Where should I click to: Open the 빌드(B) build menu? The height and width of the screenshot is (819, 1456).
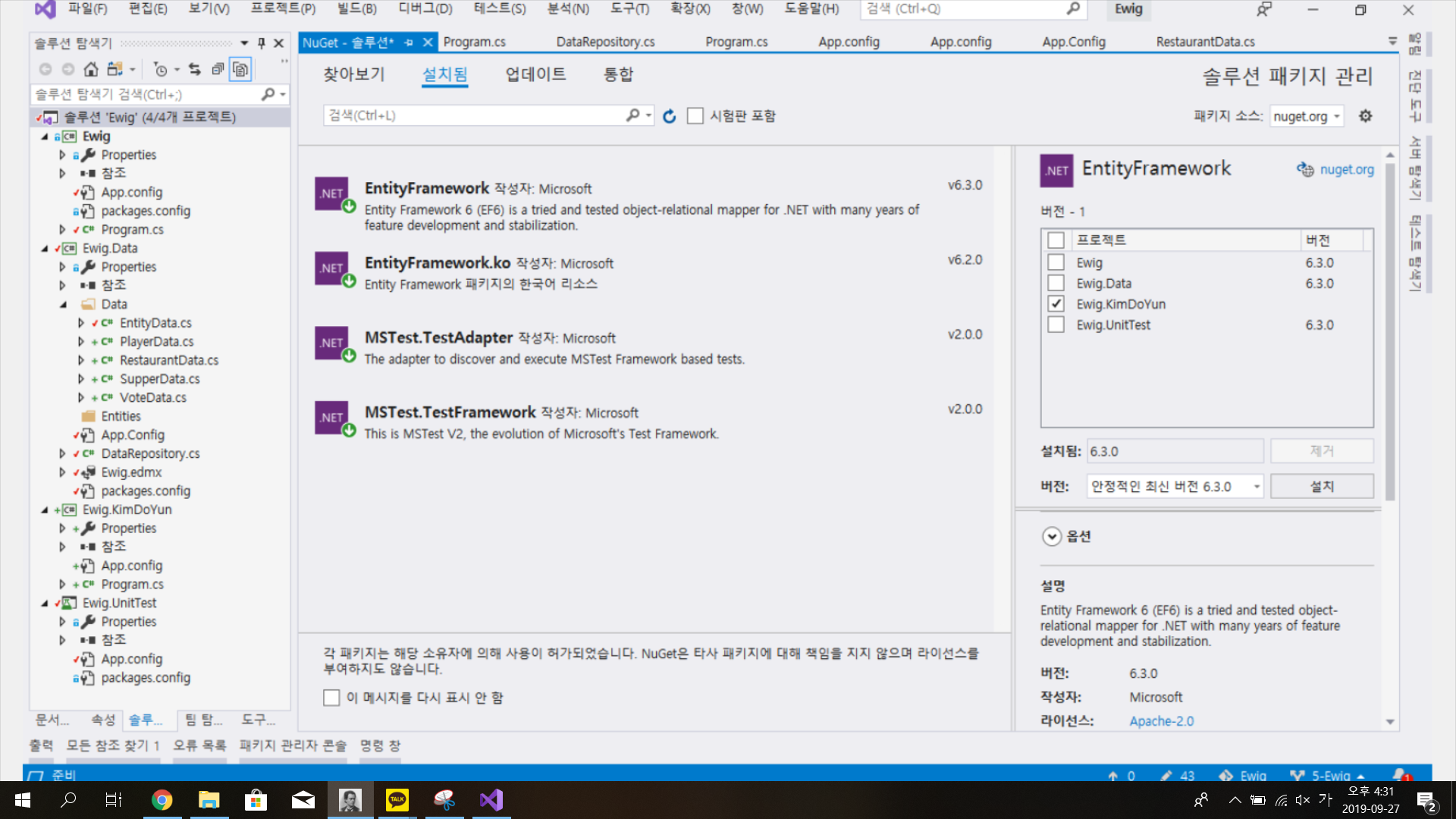[356, 9]
